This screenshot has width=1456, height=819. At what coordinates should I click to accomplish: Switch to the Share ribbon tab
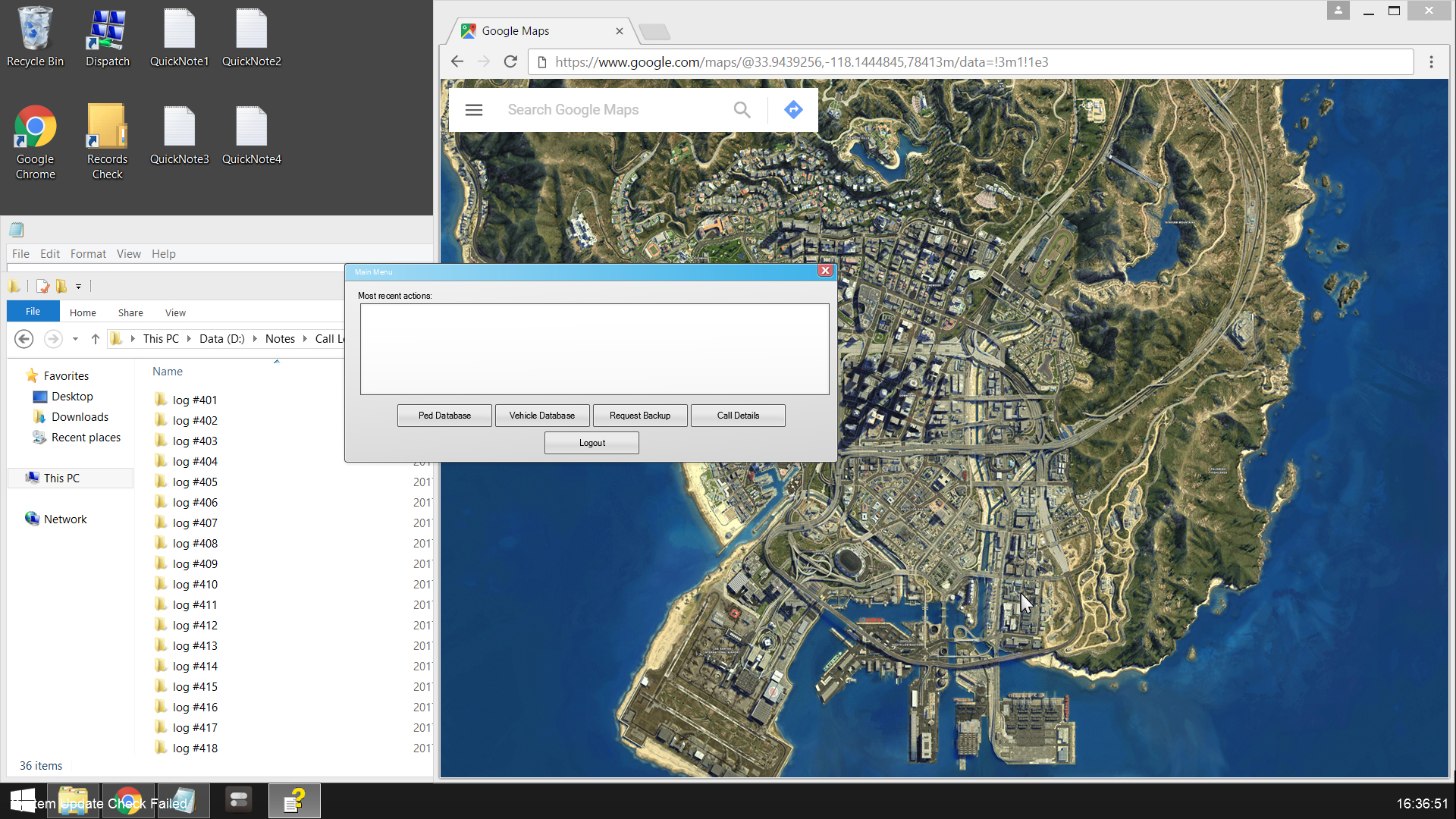(130, 312)
